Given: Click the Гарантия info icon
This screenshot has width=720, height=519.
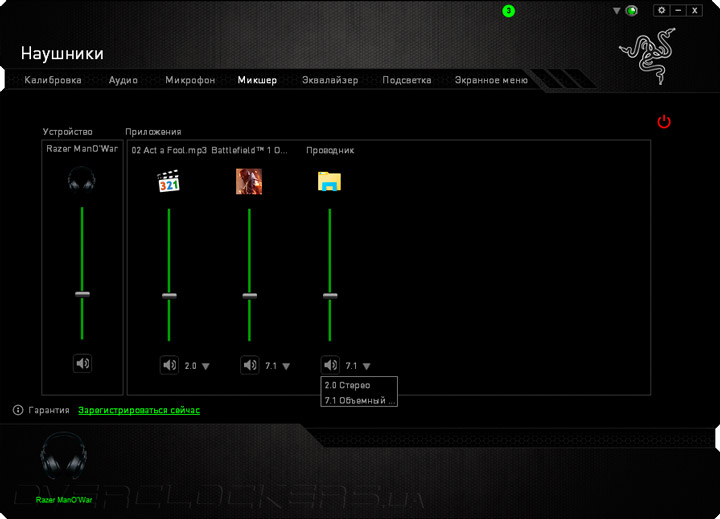Looking at the screenshot, I should click(x=18, y=410).
